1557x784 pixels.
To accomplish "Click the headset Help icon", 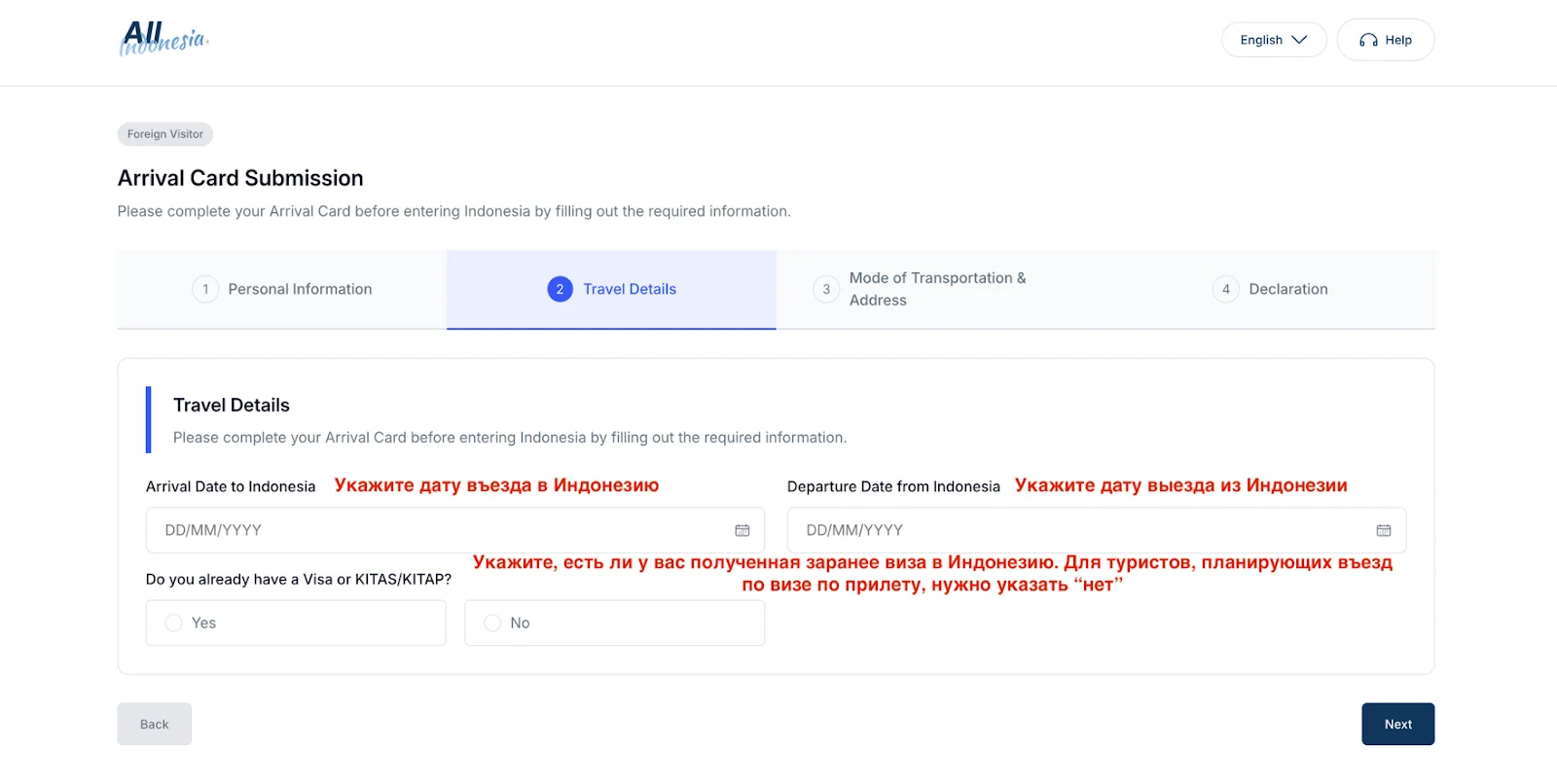I will click(1366, 40).
